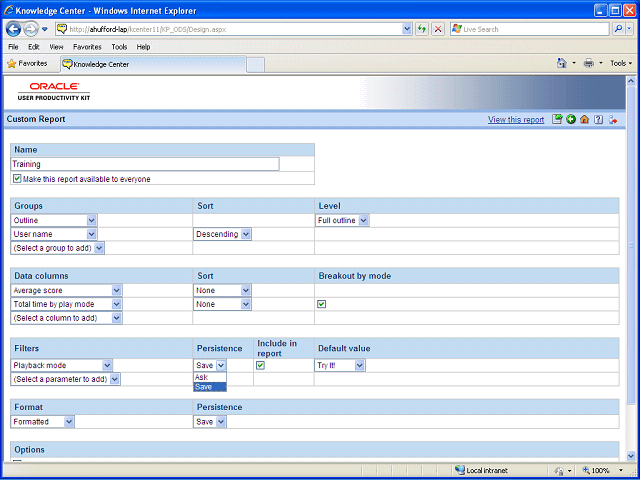Open the Favorites star button
This screenshot has height=480, width=640.
point(27,63)
